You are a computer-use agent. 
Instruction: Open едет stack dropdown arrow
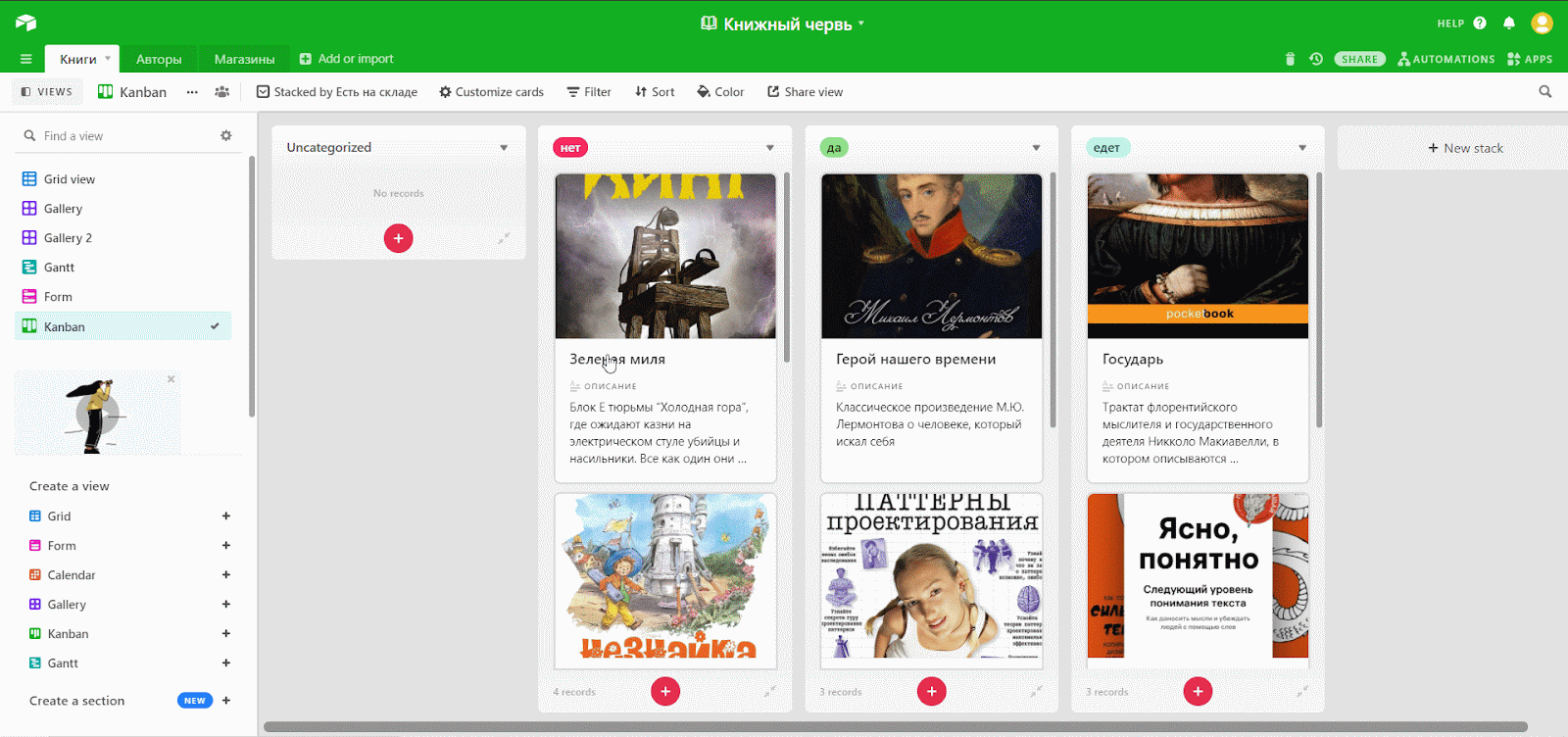point(1302,148)
